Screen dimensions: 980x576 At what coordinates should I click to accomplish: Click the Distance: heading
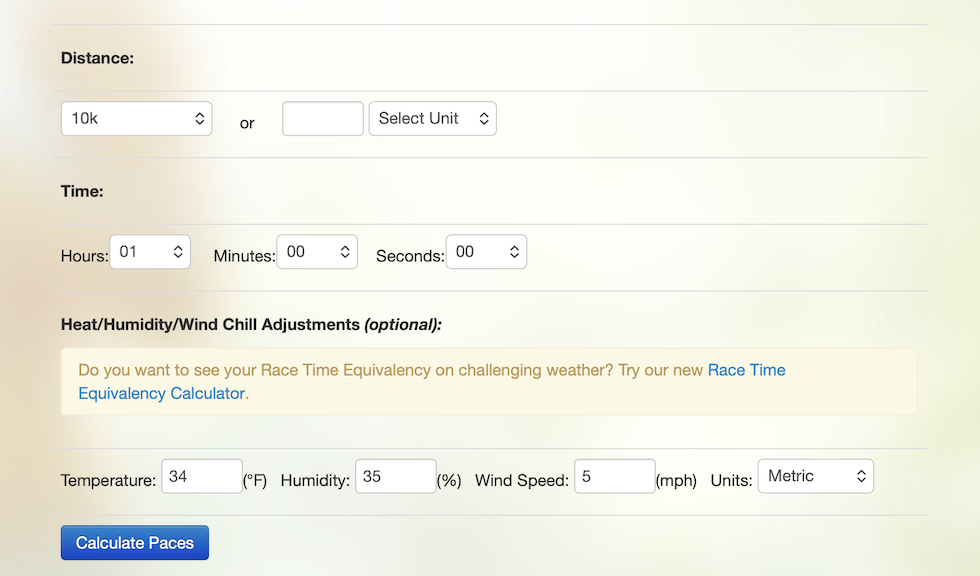98,58
